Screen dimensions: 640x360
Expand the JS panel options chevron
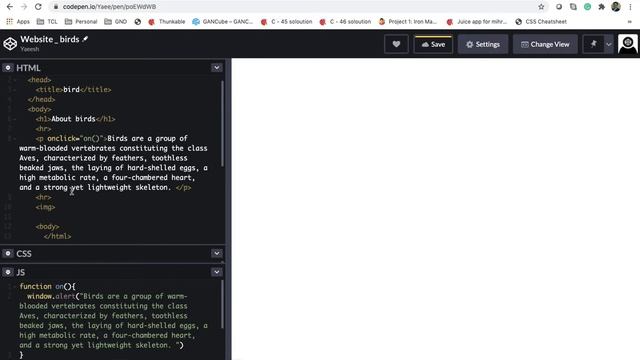tap(217, 272)
